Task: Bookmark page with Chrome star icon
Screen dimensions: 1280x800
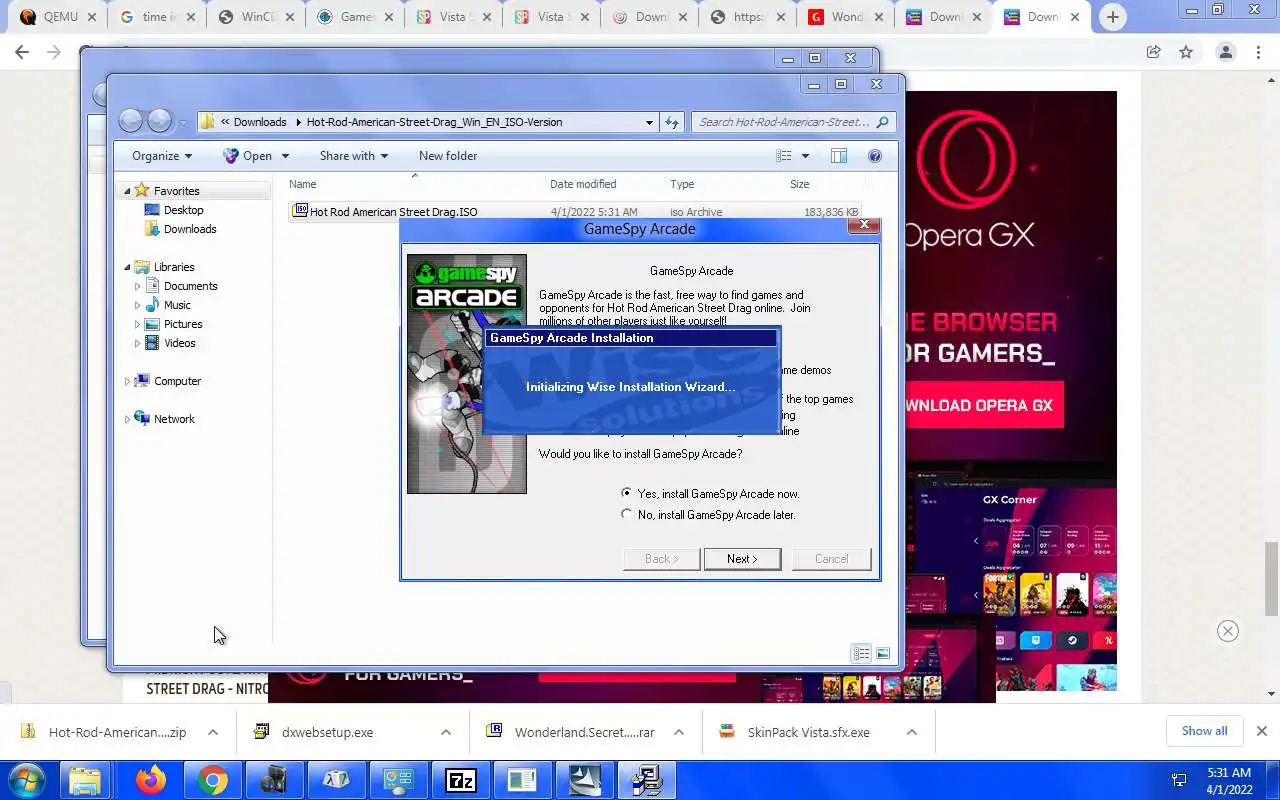Action: click(x=1186, y=52)
